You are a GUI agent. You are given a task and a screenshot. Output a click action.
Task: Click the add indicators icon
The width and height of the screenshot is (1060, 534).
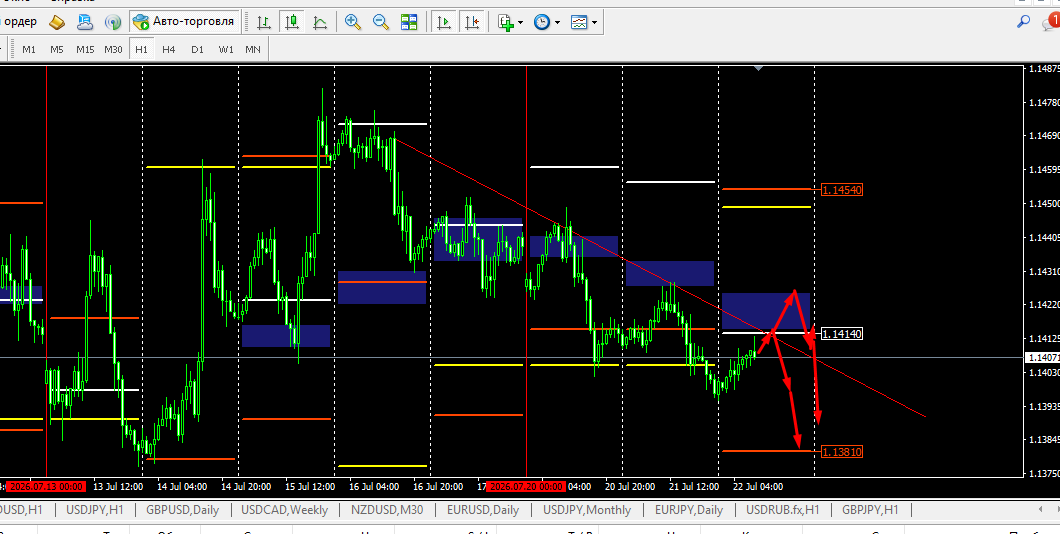[506, 22]
